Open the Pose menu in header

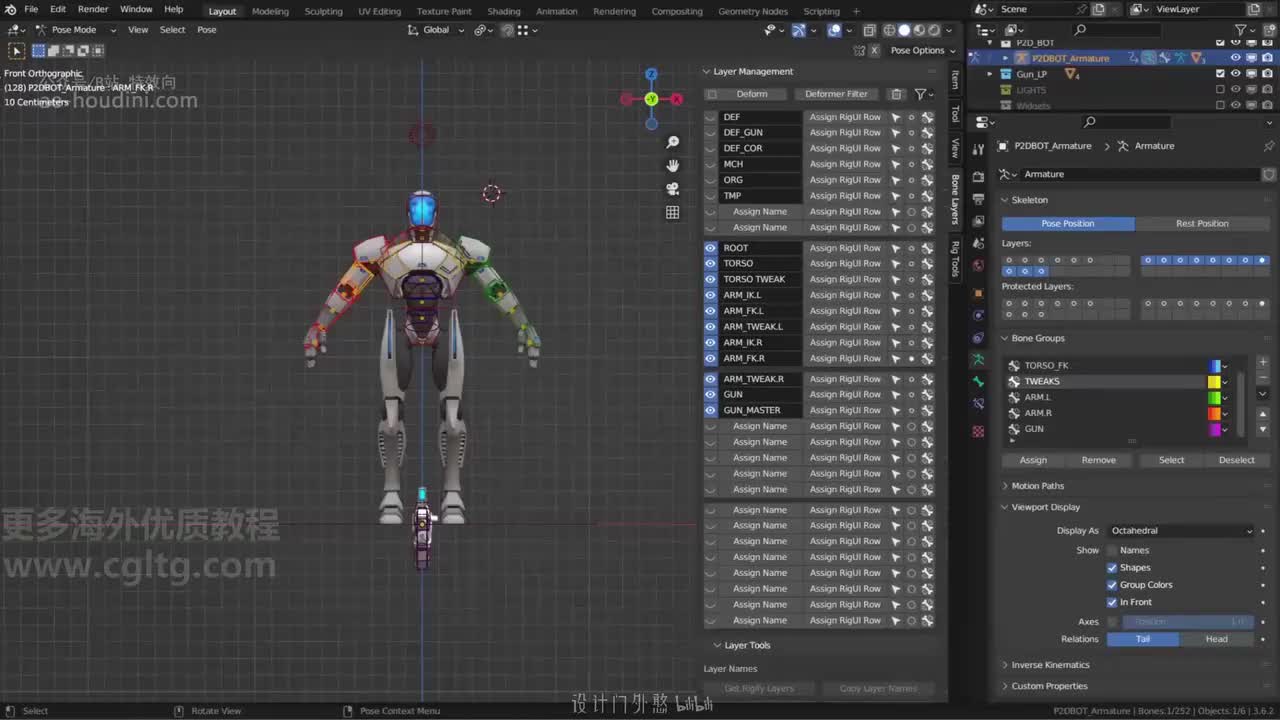(x=206, y=30)
